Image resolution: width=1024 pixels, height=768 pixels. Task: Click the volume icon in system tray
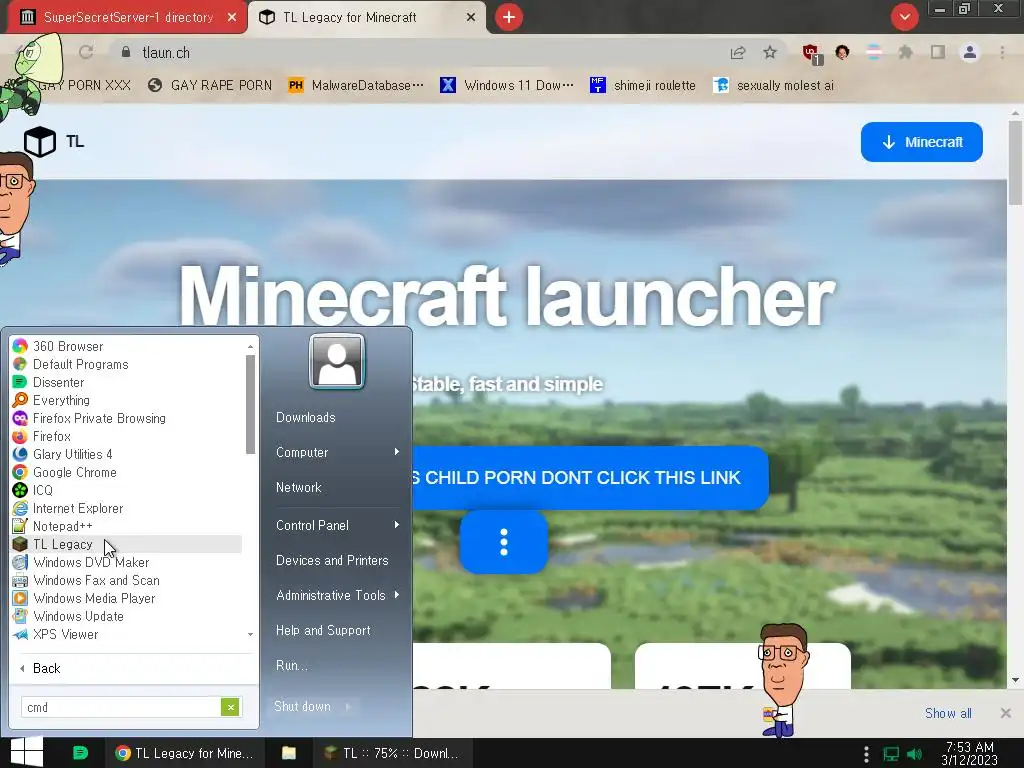tap(914, 754)
